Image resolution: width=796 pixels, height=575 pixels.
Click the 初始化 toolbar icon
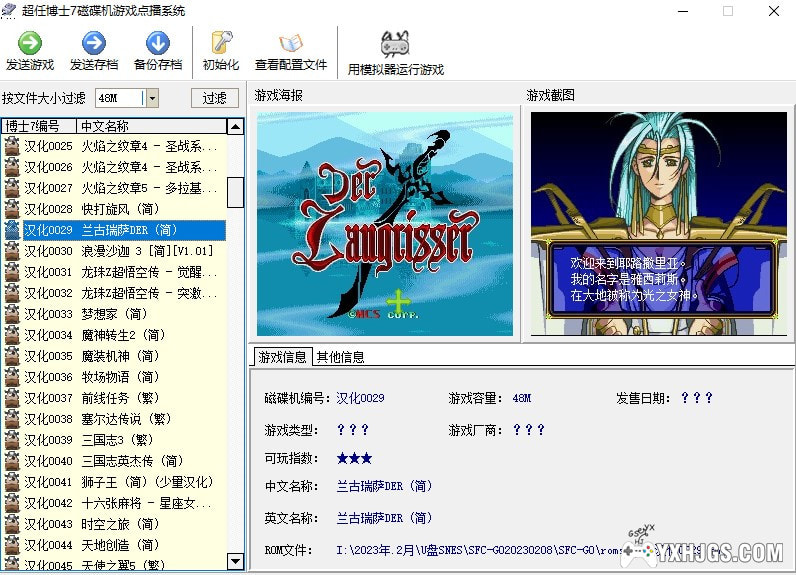pos(220,43)
